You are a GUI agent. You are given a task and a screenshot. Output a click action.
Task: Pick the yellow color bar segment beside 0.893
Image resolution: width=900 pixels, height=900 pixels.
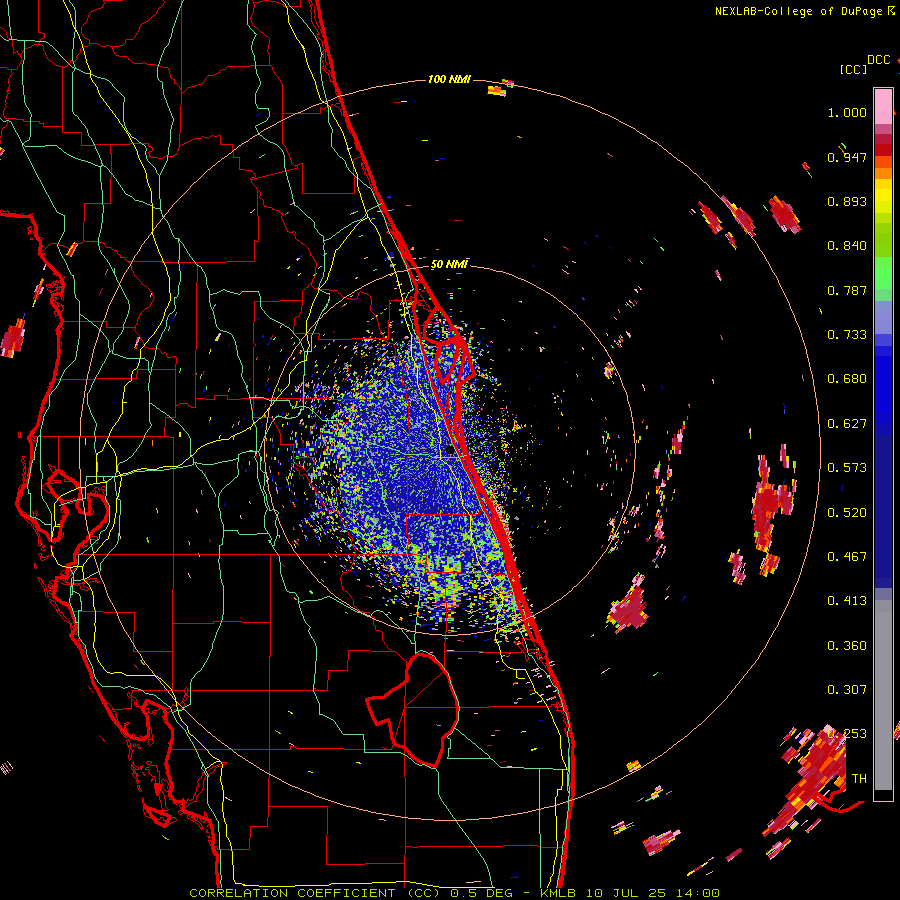883,200
